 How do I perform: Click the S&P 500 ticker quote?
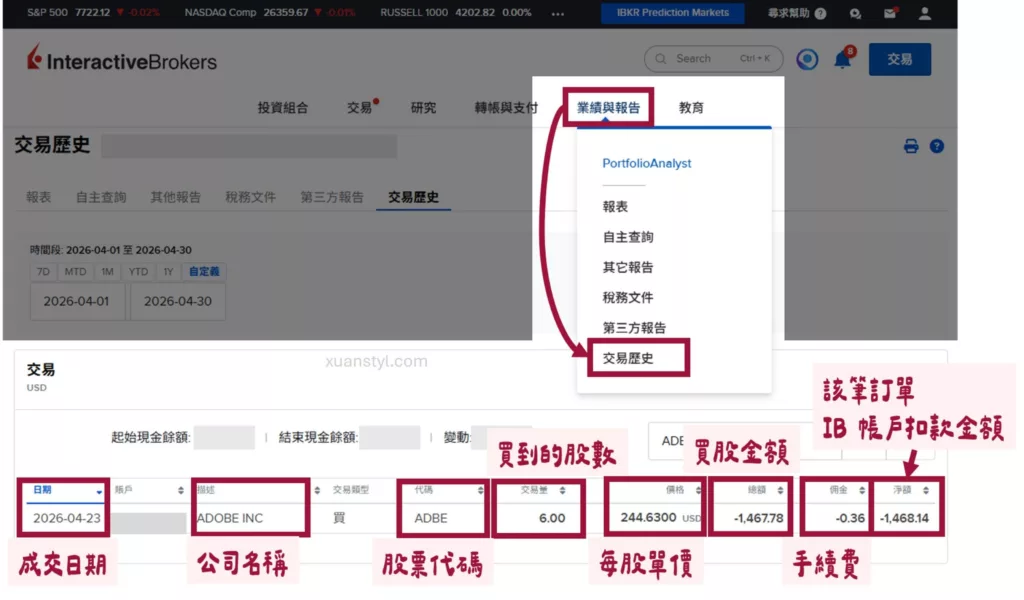pyautogui.click(x=93, y=12)
